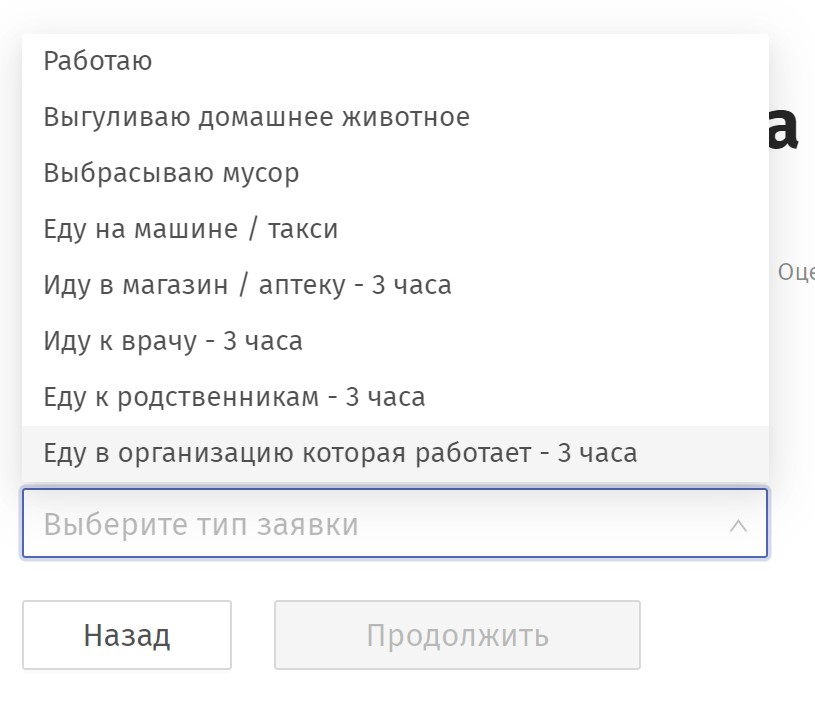Screen dimensions: 815x706
Task: Collapse the list with the chevron arrow
Action: click(x=738, y=525)
